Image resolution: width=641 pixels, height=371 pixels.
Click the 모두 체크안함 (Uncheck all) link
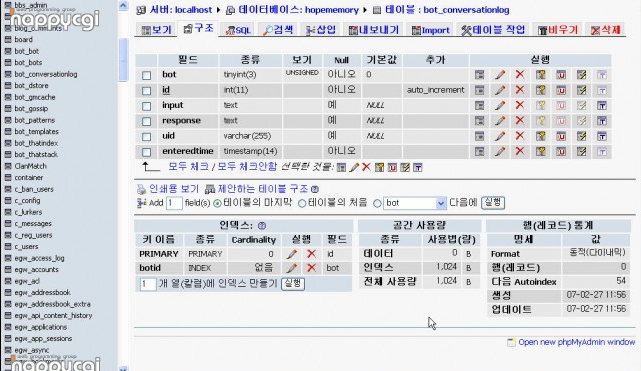(x=247, y=166)
